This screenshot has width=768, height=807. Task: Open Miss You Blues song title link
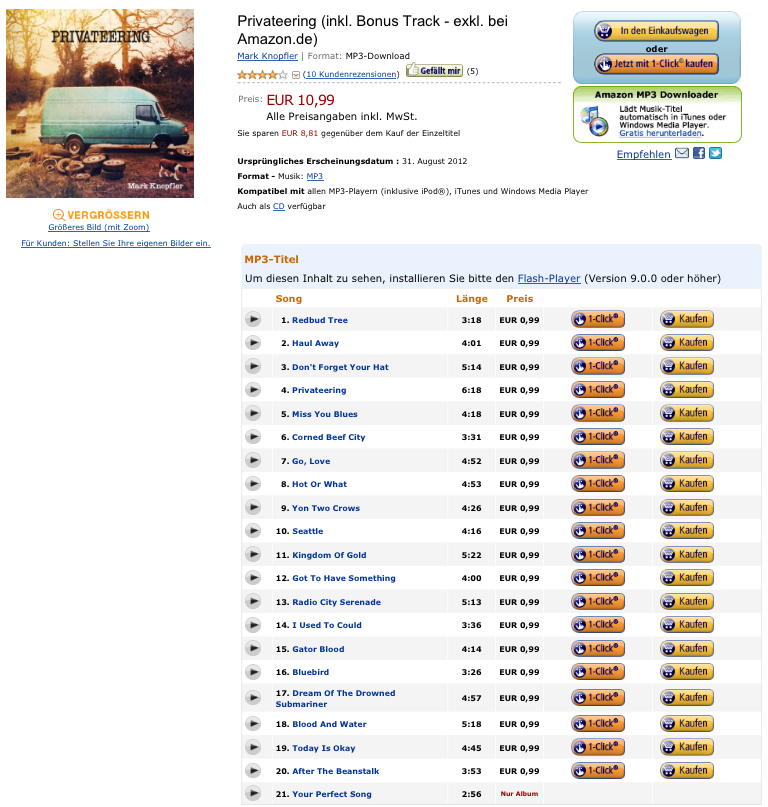(x=324, y=414)
